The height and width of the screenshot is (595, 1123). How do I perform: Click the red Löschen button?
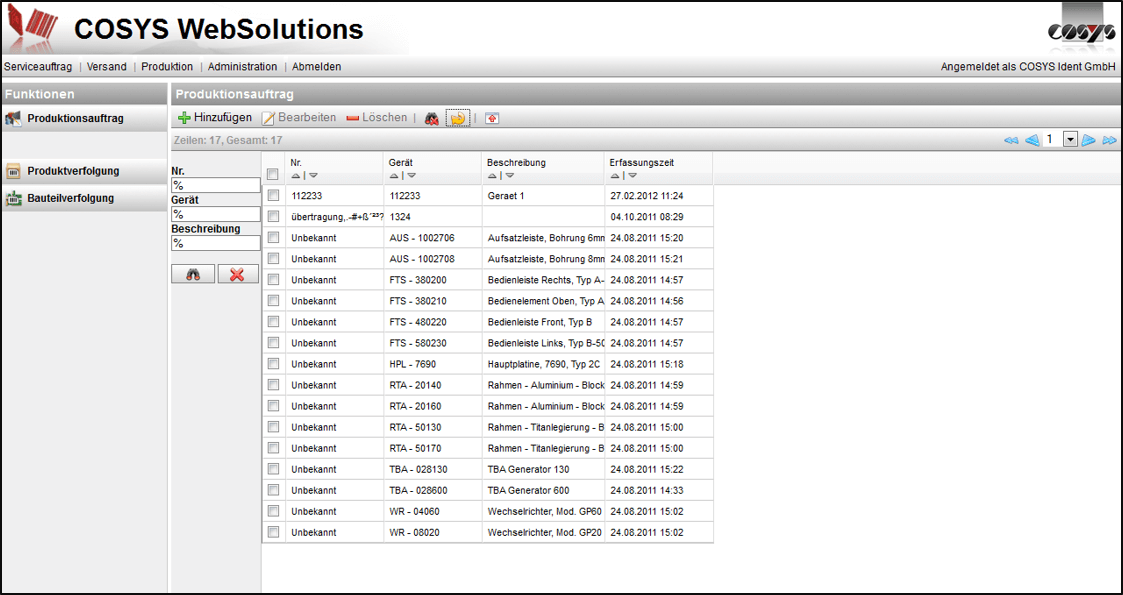coord(377,117)
